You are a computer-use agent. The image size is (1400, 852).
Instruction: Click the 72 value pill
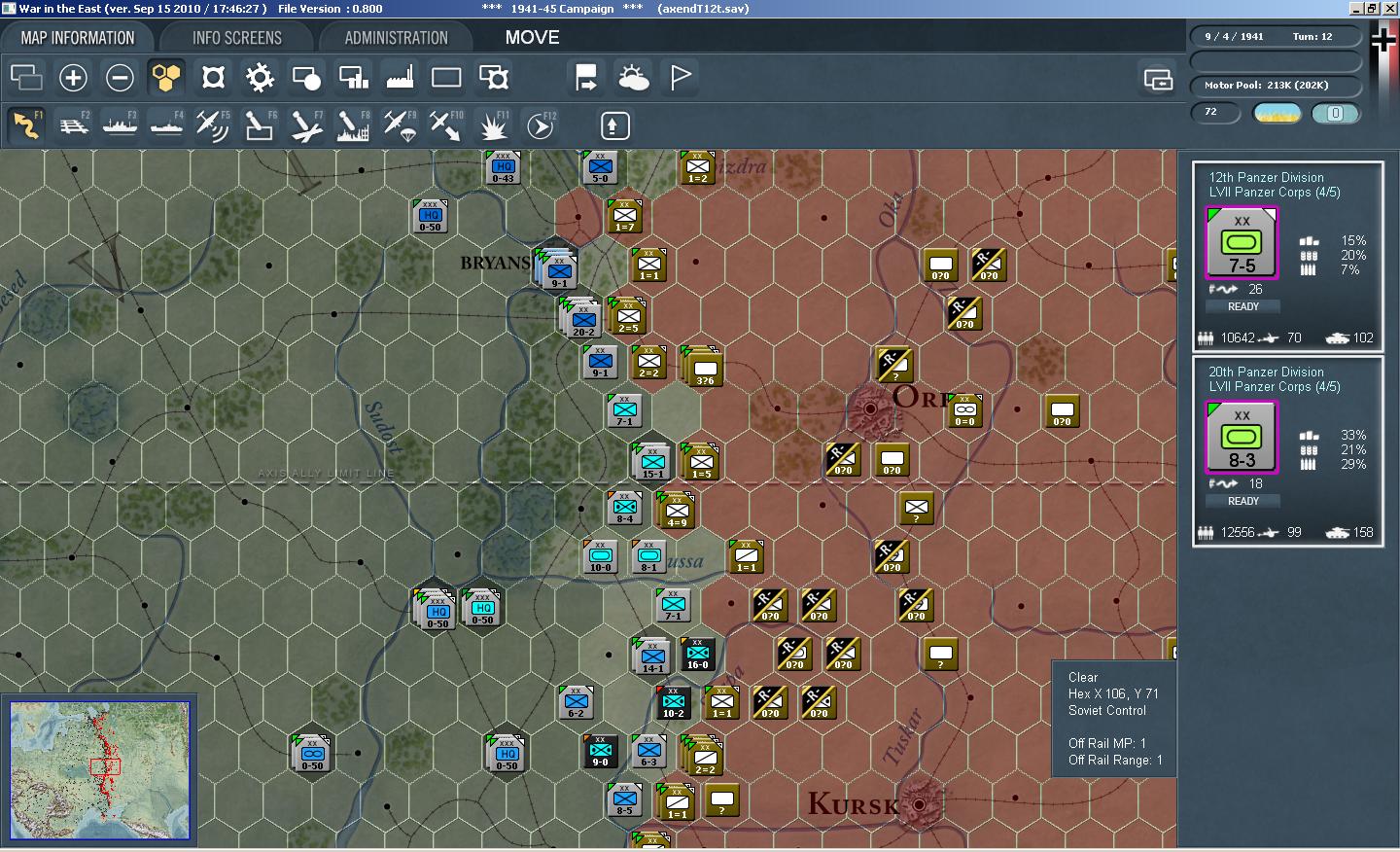[x=1215, y=113]
